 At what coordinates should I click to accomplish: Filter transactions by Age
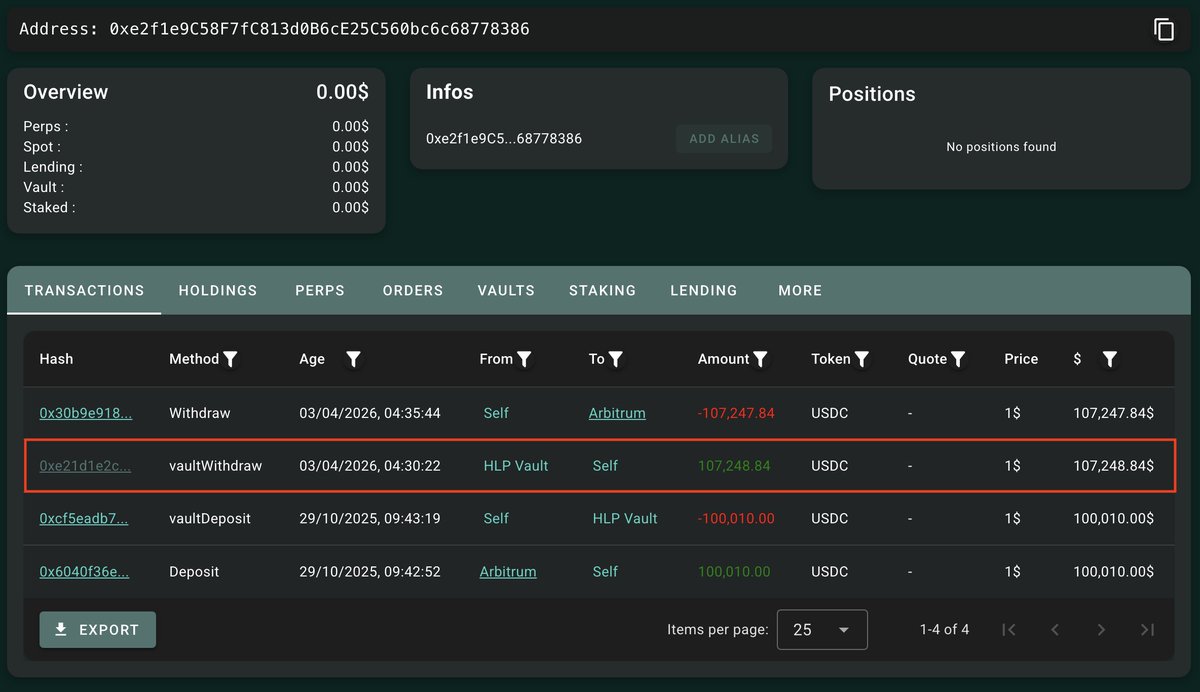[x=353, y=359]
